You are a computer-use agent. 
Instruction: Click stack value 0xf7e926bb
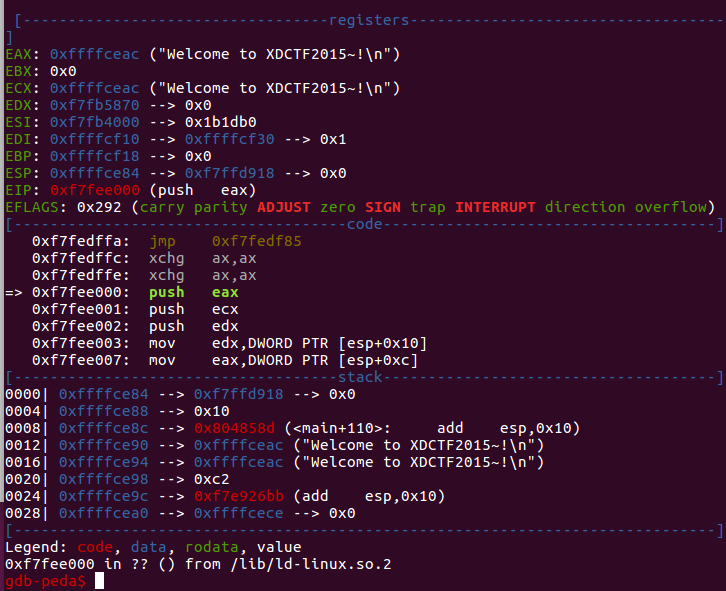(238, 497)
